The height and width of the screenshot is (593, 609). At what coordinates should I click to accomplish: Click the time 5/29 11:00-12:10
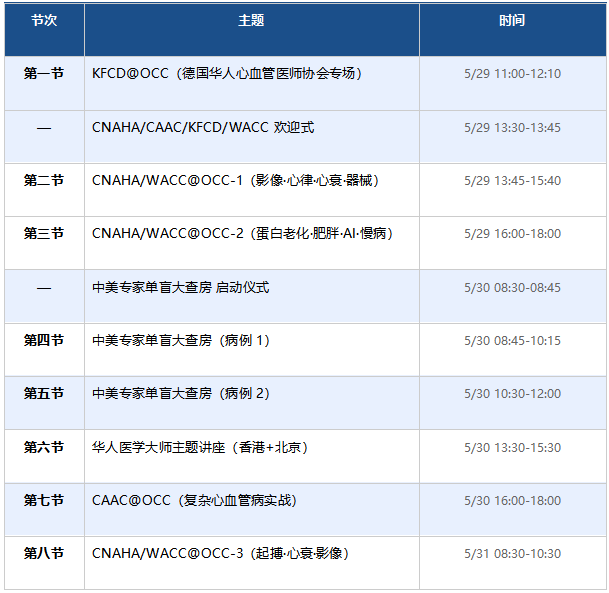pyautogui.click(x=512, y=73)
